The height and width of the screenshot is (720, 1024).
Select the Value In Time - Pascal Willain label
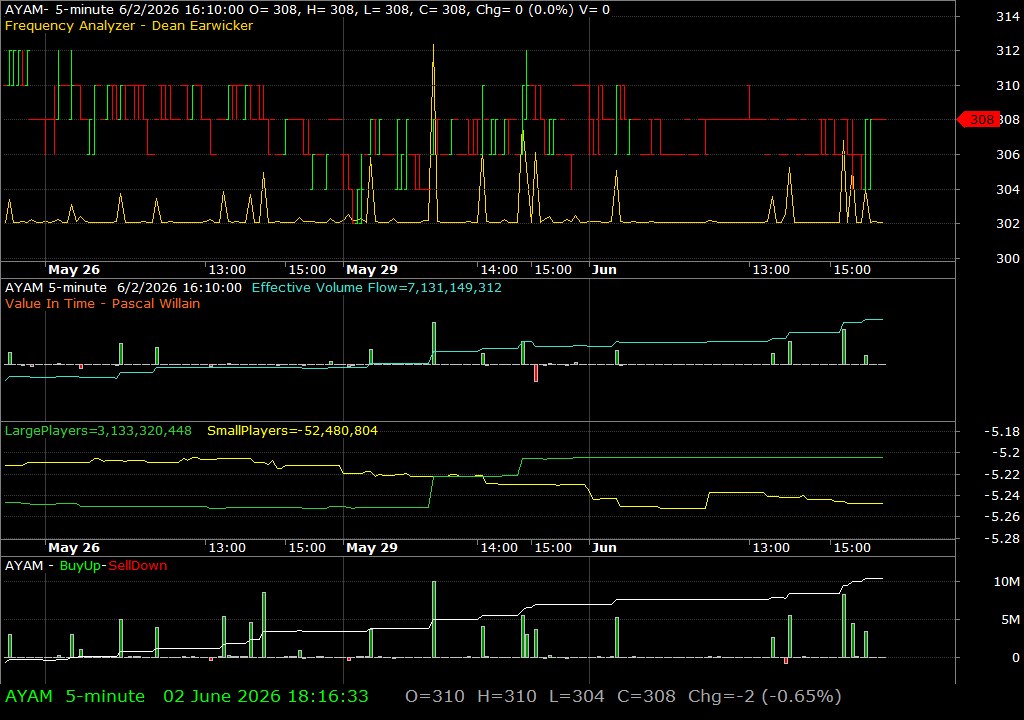tap(103, 303)
